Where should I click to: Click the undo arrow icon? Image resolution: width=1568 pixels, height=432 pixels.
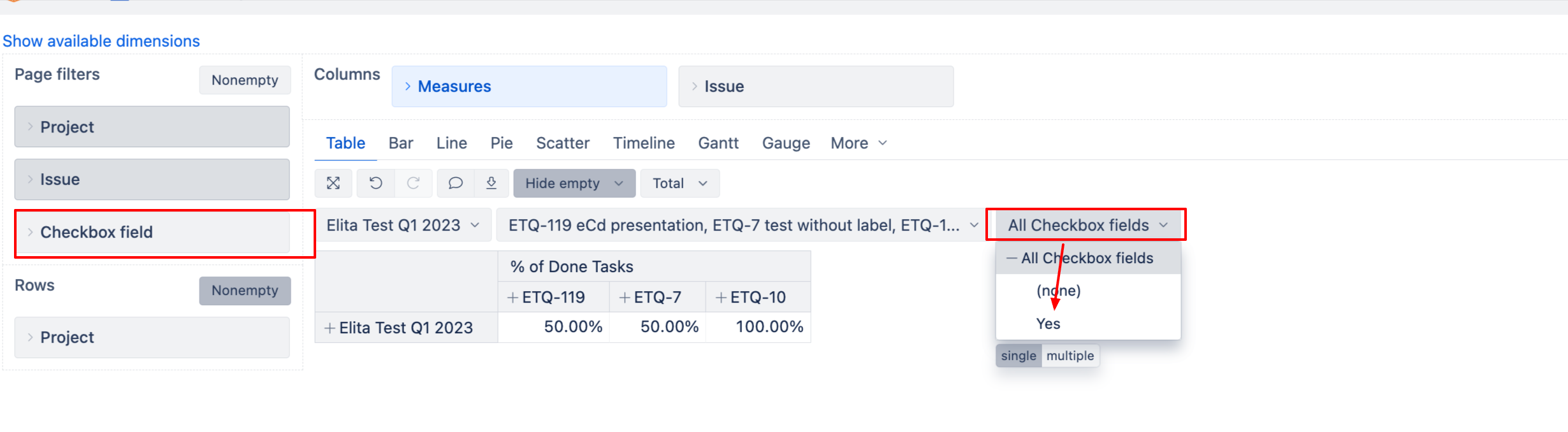tap(376, 184)
